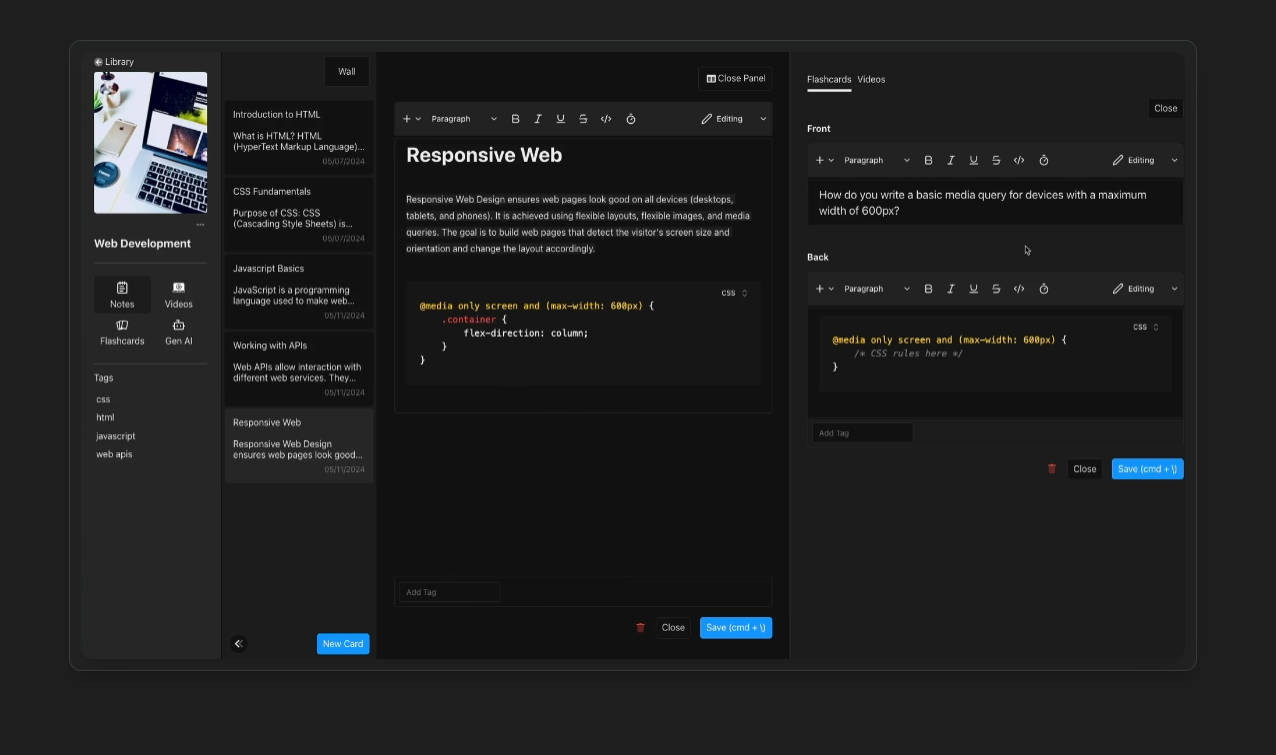
Task: Click the Front question text about media query
Action: pos(983,203)
